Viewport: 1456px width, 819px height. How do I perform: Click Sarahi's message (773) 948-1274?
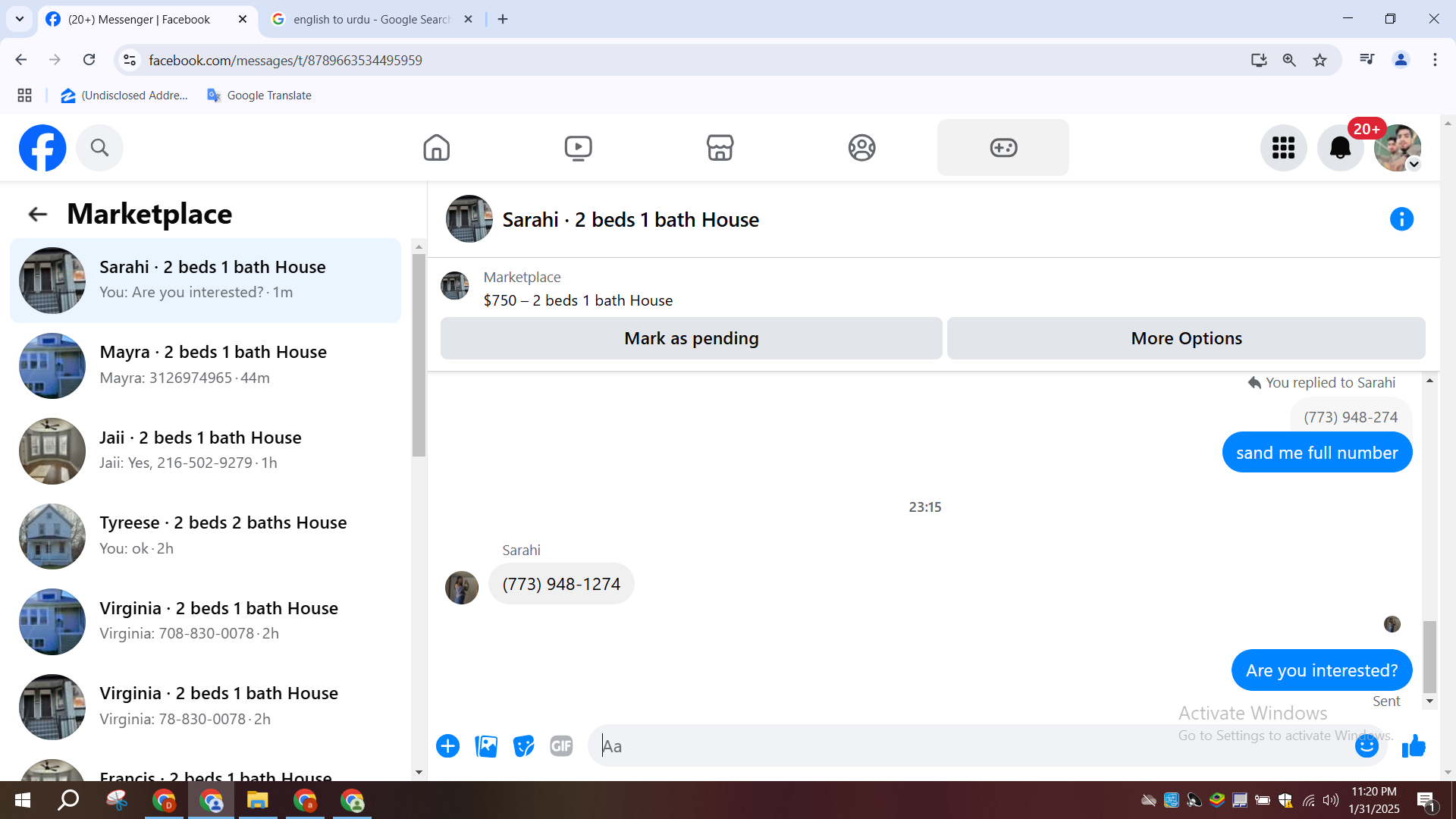[x=561, y=584]
